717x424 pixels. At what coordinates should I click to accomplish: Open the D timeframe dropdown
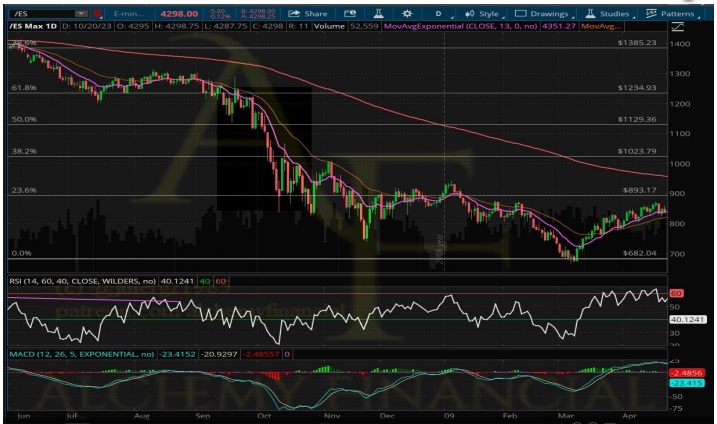(x=439, y=14)
